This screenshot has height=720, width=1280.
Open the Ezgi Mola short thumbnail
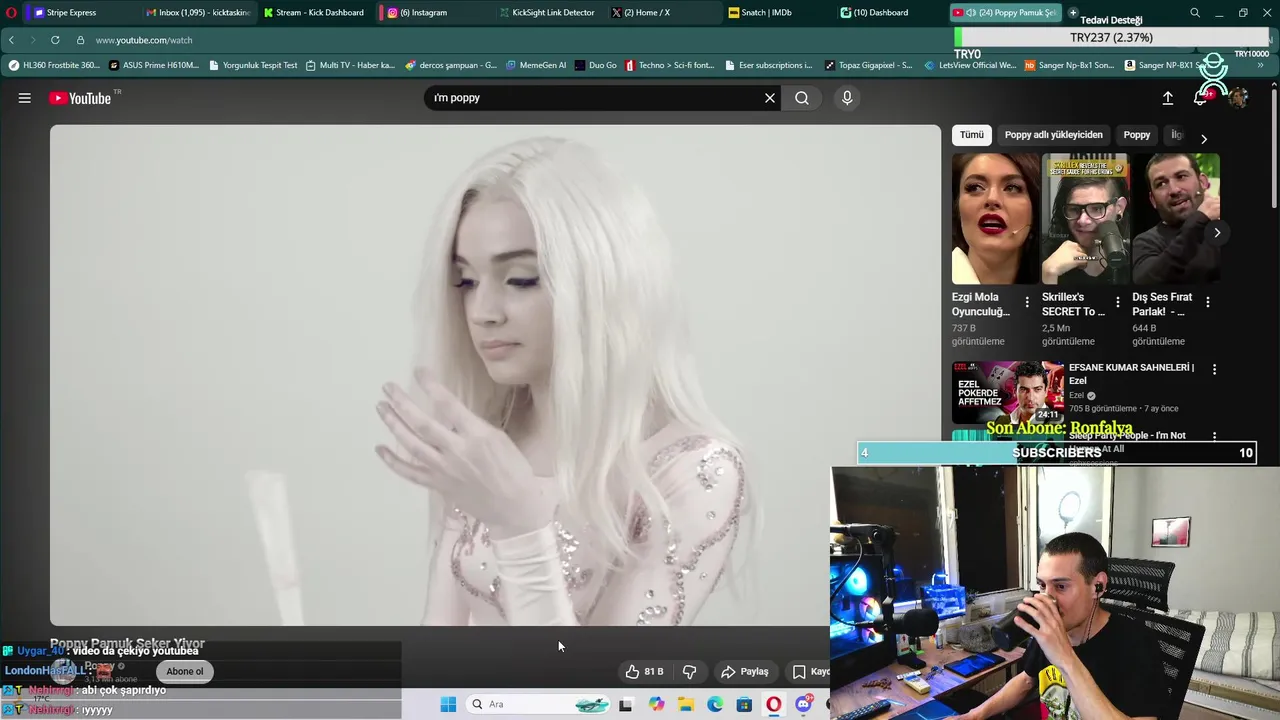click(996, 219)
